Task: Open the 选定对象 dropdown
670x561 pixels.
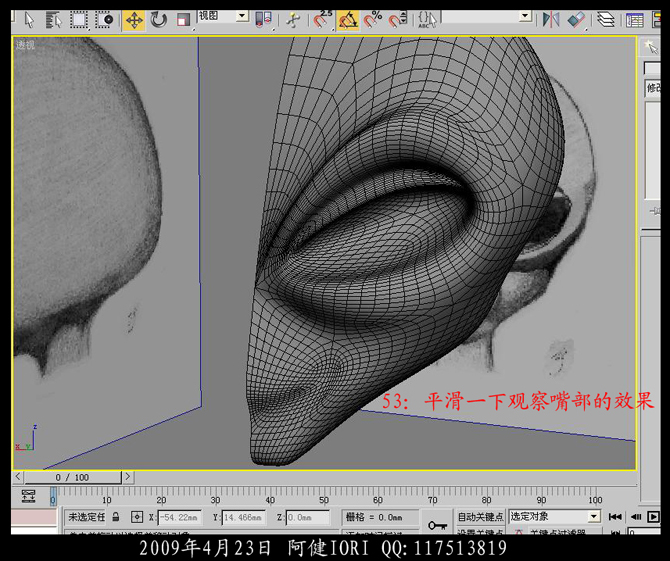Action: tap(555, 517)
